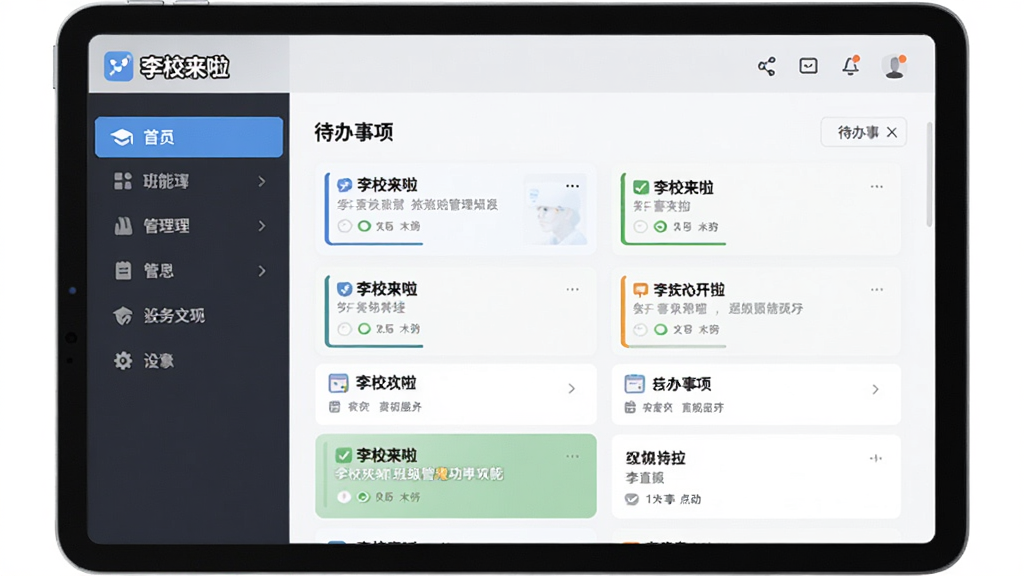Screen dimensions: 1024x576
Task: Remove the 待办事 tag with X
Action: [892, 133]
